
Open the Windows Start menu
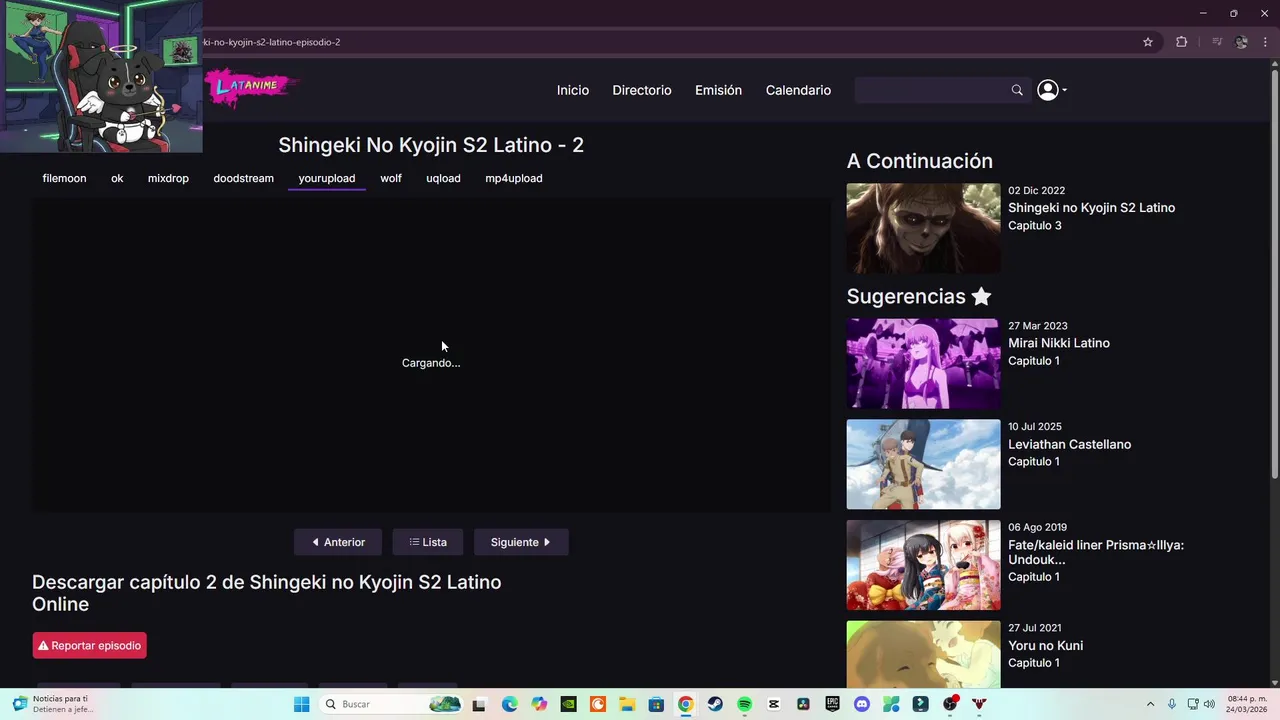click(x=301, y=704)
